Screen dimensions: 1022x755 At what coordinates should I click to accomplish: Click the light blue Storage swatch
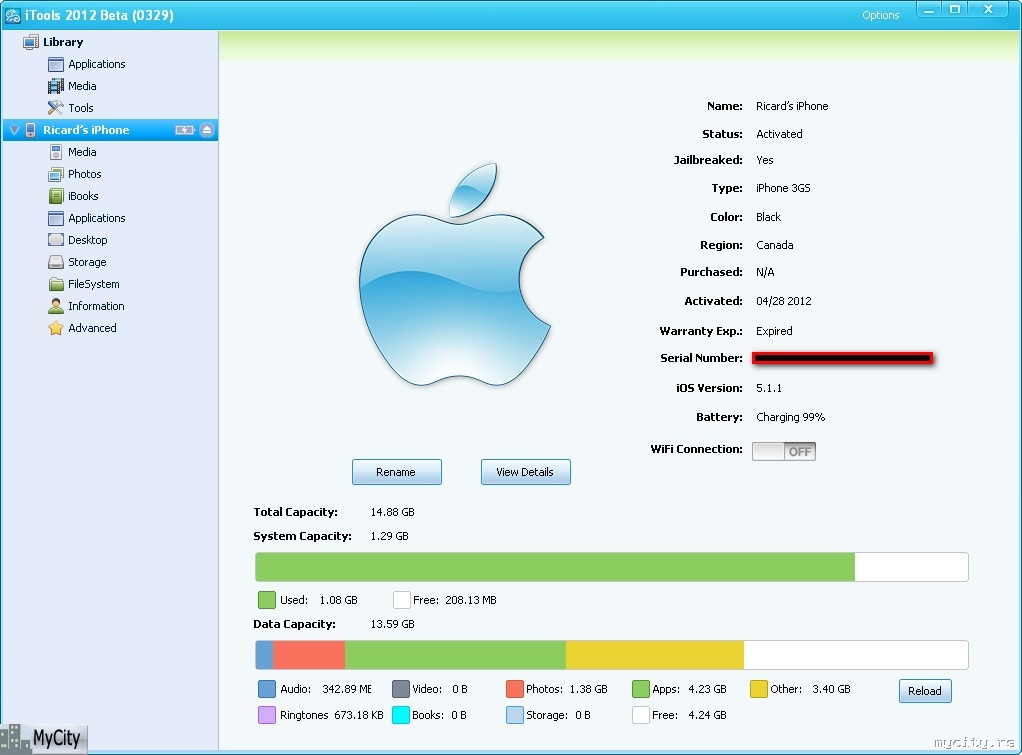(x=515, y=715)
